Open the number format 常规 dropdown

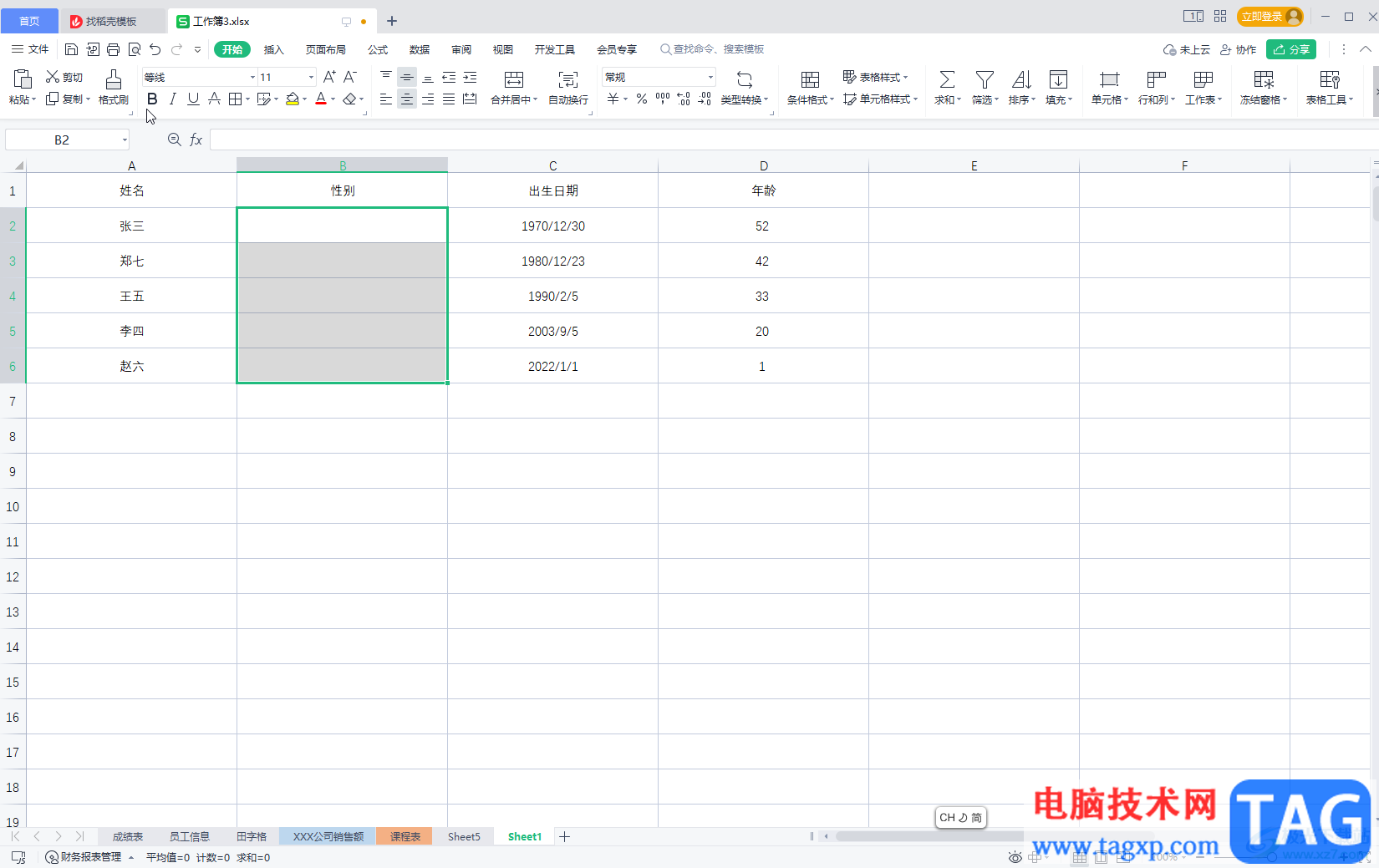[x=710, y=77]
